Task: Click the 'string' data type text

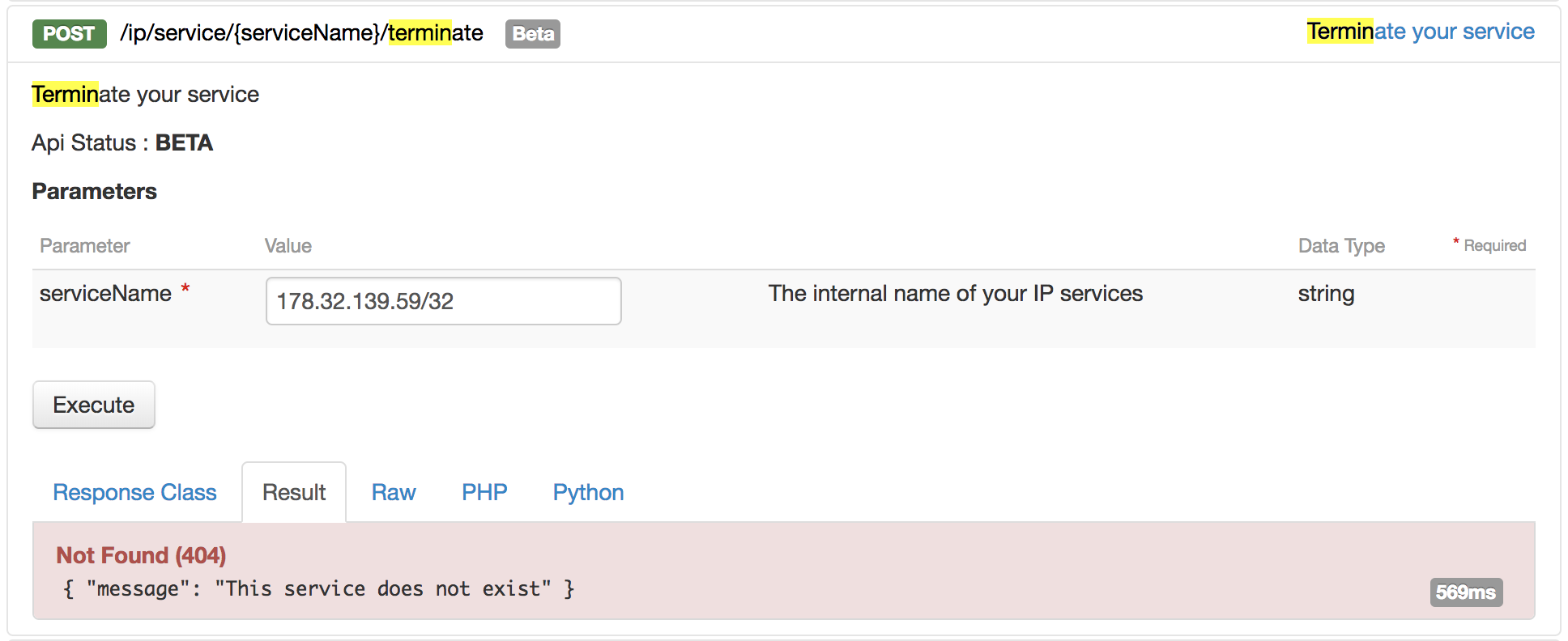Action: tap(1326, 294)
